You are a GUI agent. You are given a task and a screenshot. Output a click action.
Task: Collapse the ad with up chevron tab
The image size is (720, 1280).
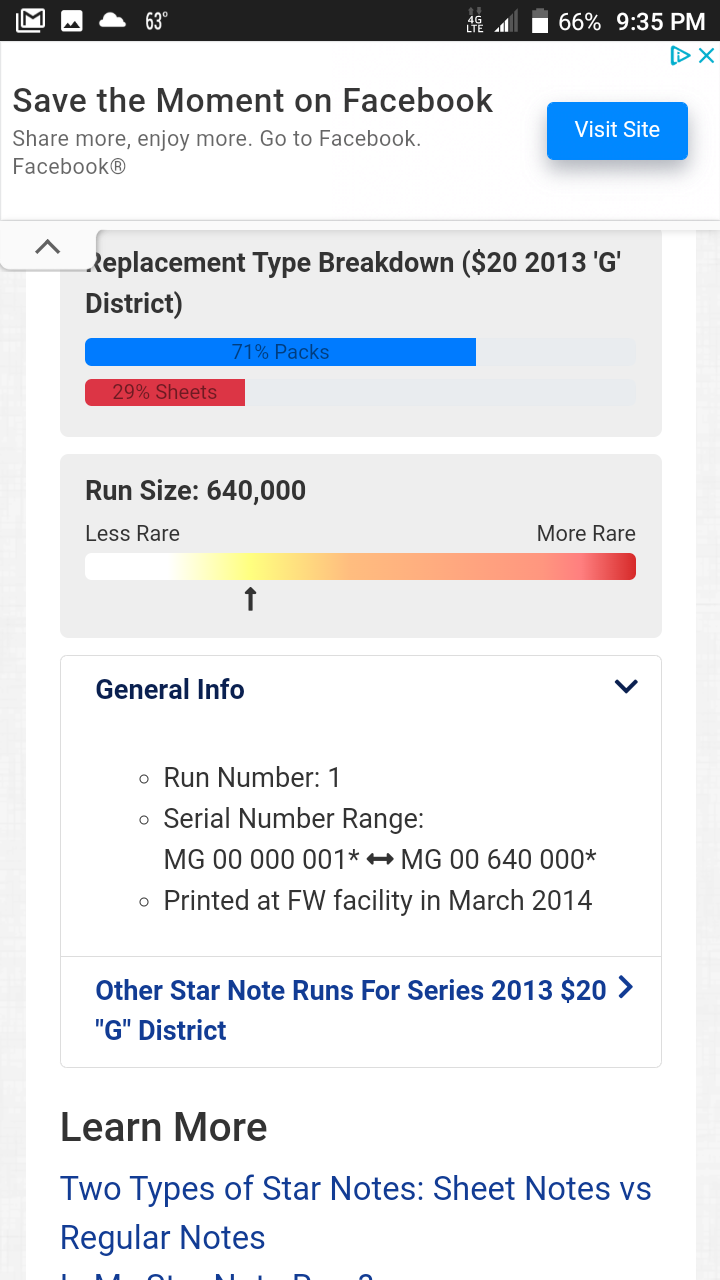pyautogui.click(x=48, y=247)
